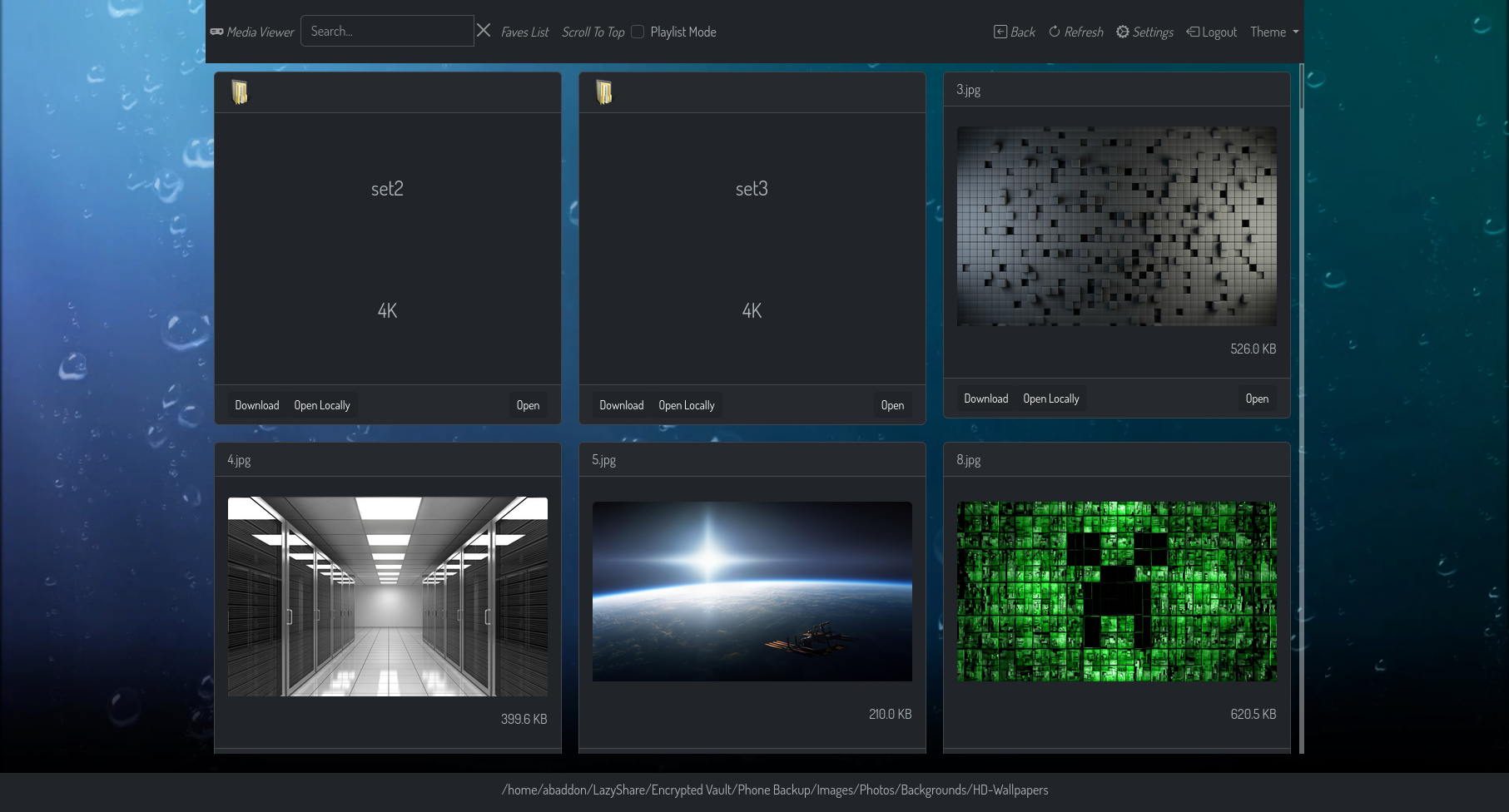Click the 210.0 KB size label
The height and width of the screenshot is (812, 1509).
[890, 714]
